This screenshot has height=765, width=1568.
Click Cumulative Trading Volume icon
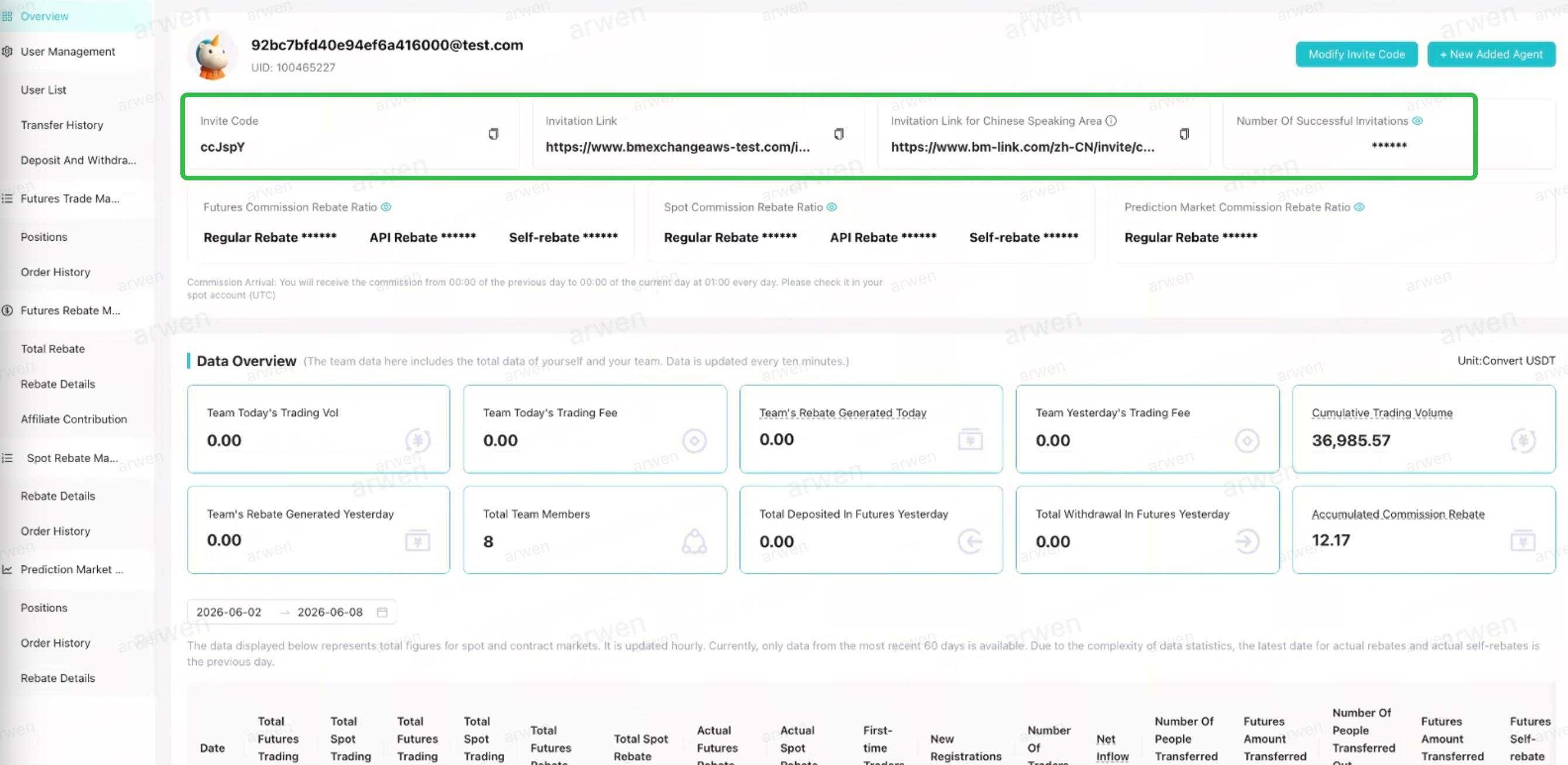1524,440
